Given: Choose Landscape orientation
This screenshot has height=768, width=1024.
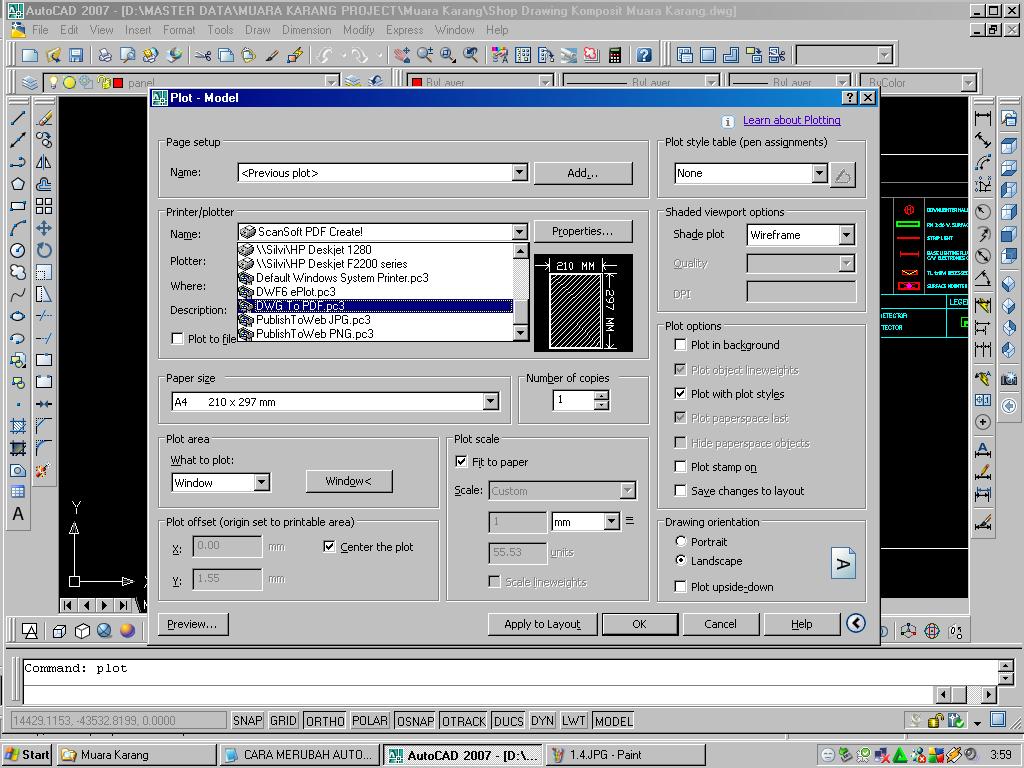Looking at the screenshot, I should (x=680, y=560).
